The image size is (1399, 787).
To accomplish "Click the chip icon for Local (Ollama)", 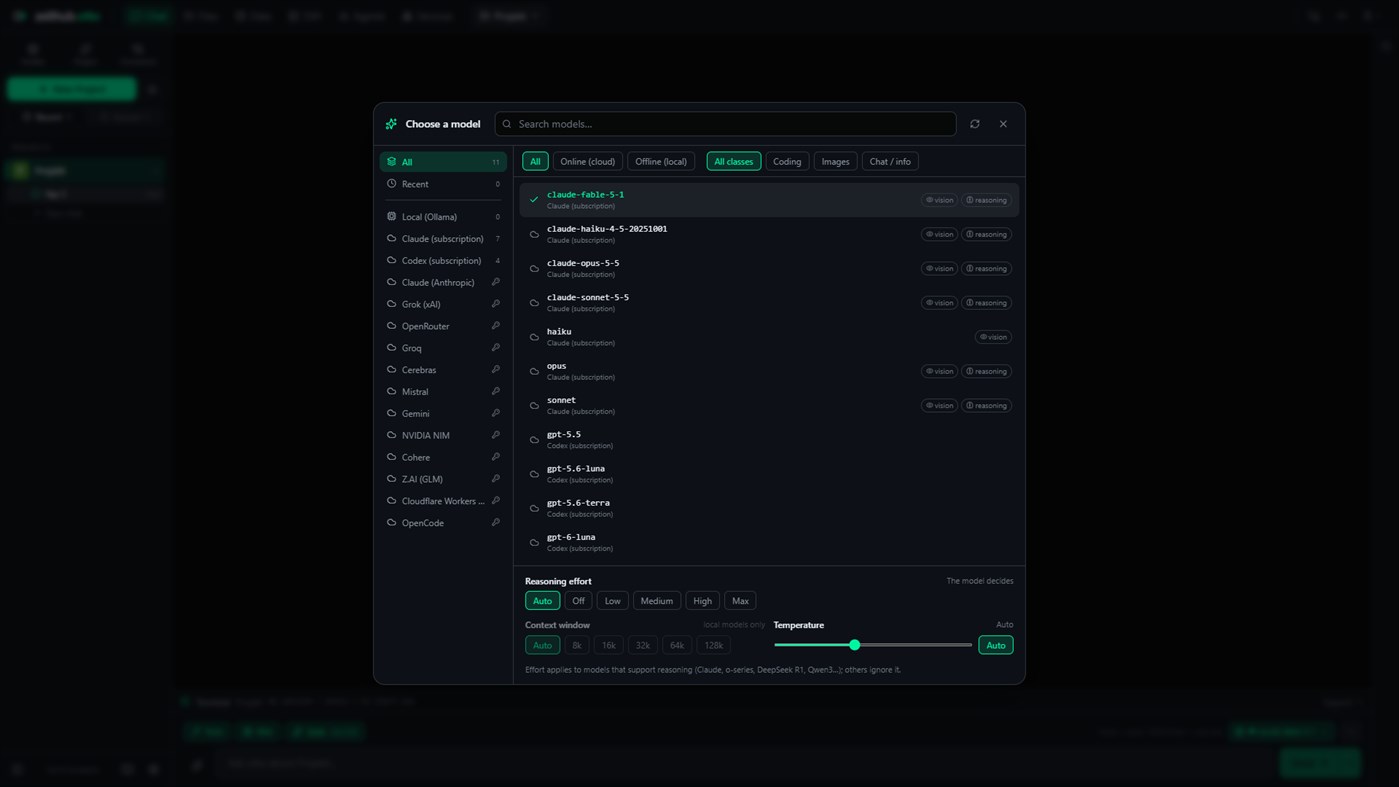I will point(391,216).
